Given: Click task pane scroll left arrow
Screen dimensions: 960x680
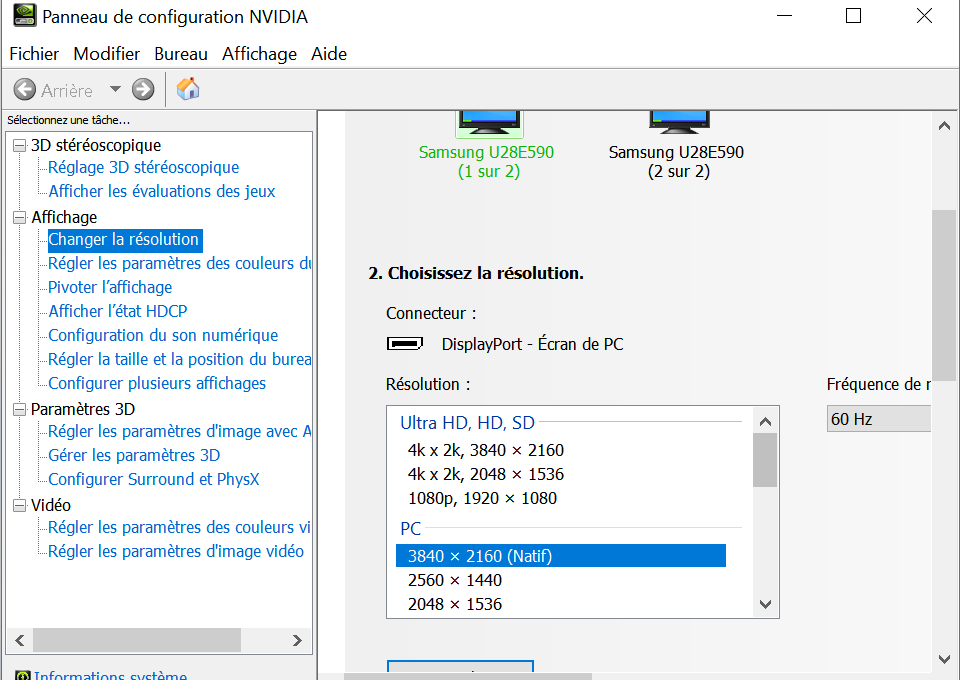Looking at the screenshot, I should click(x=20, y=640).
